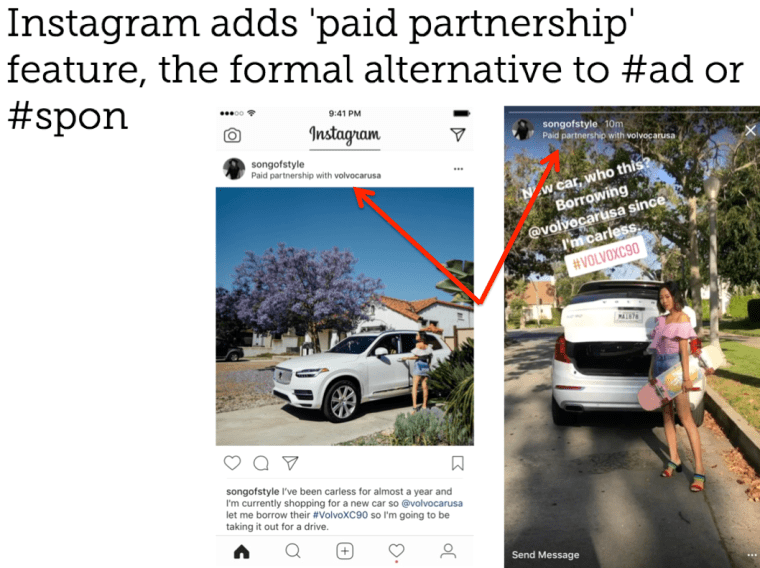Open post options three-dot menu
Viewport: 760px width, 568px height.
(458, 169)
